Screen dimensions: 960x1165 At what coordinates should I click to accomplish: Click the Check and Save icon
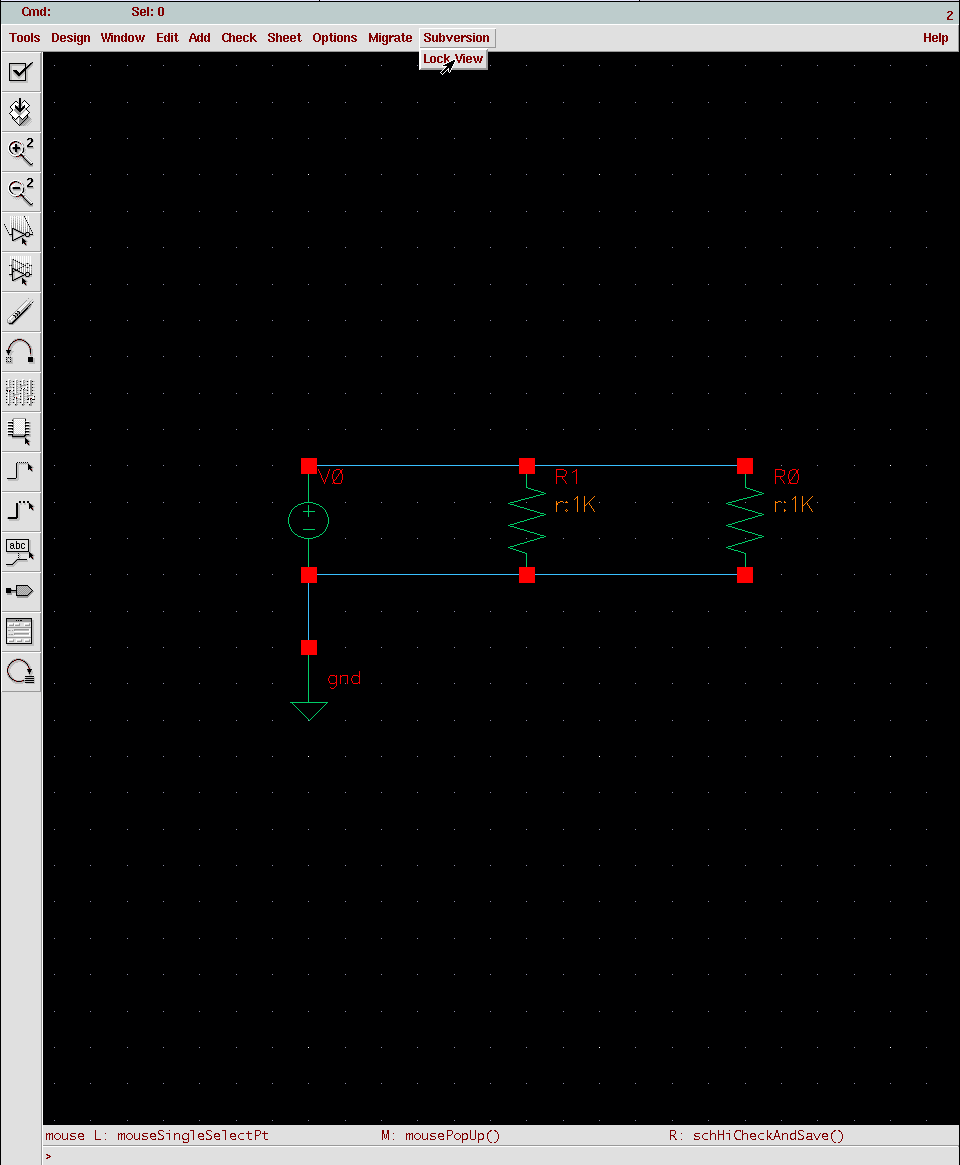pos(20,72)
